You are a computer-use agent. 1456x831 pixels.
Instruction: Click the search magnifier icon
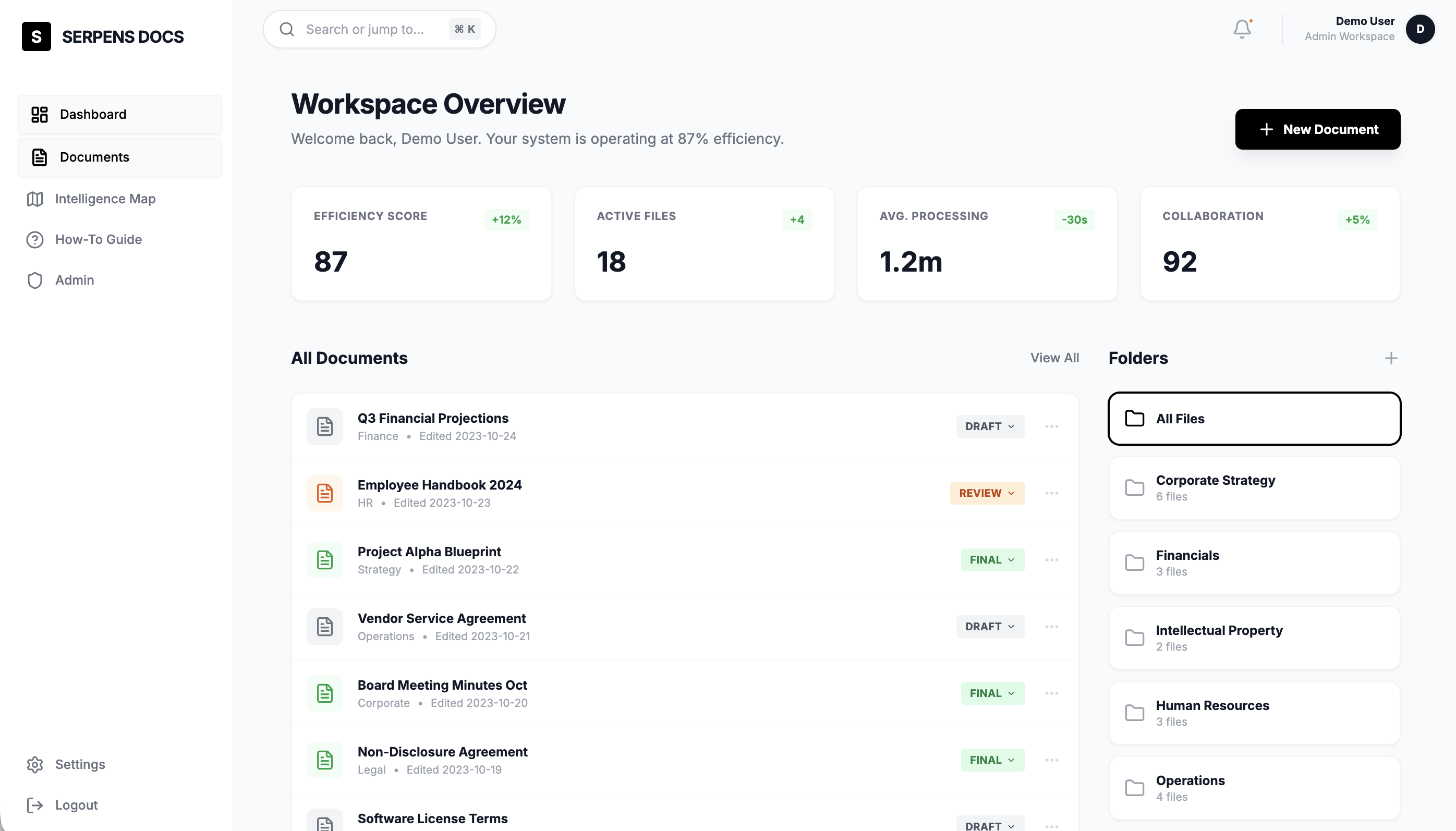(x=287, y=29)
